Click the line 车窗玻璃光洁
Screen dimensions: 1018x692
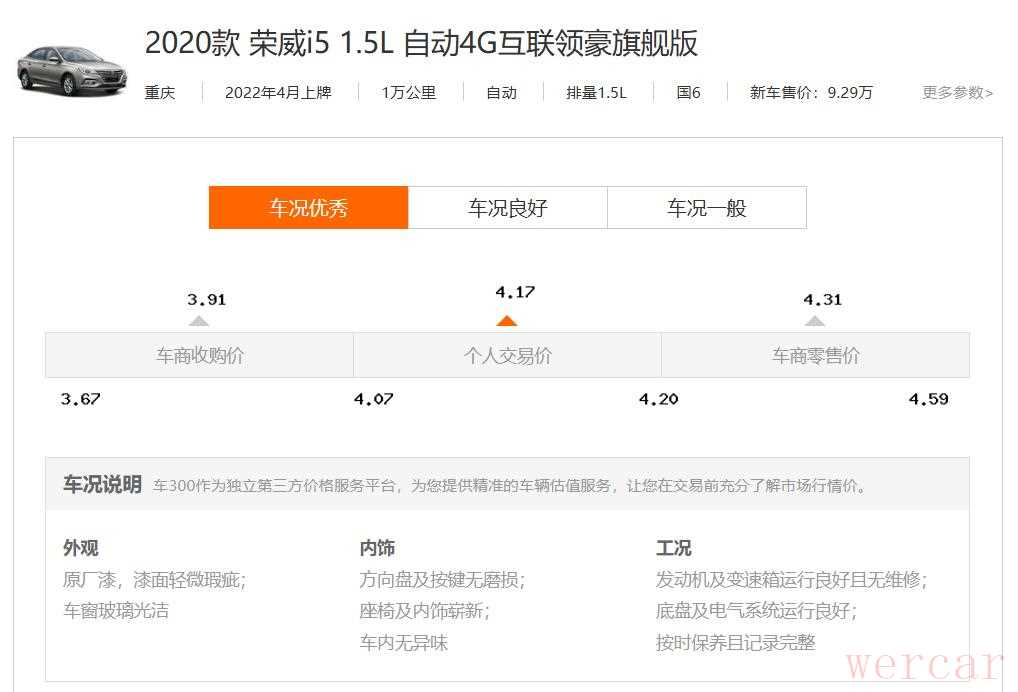(116, 610)
